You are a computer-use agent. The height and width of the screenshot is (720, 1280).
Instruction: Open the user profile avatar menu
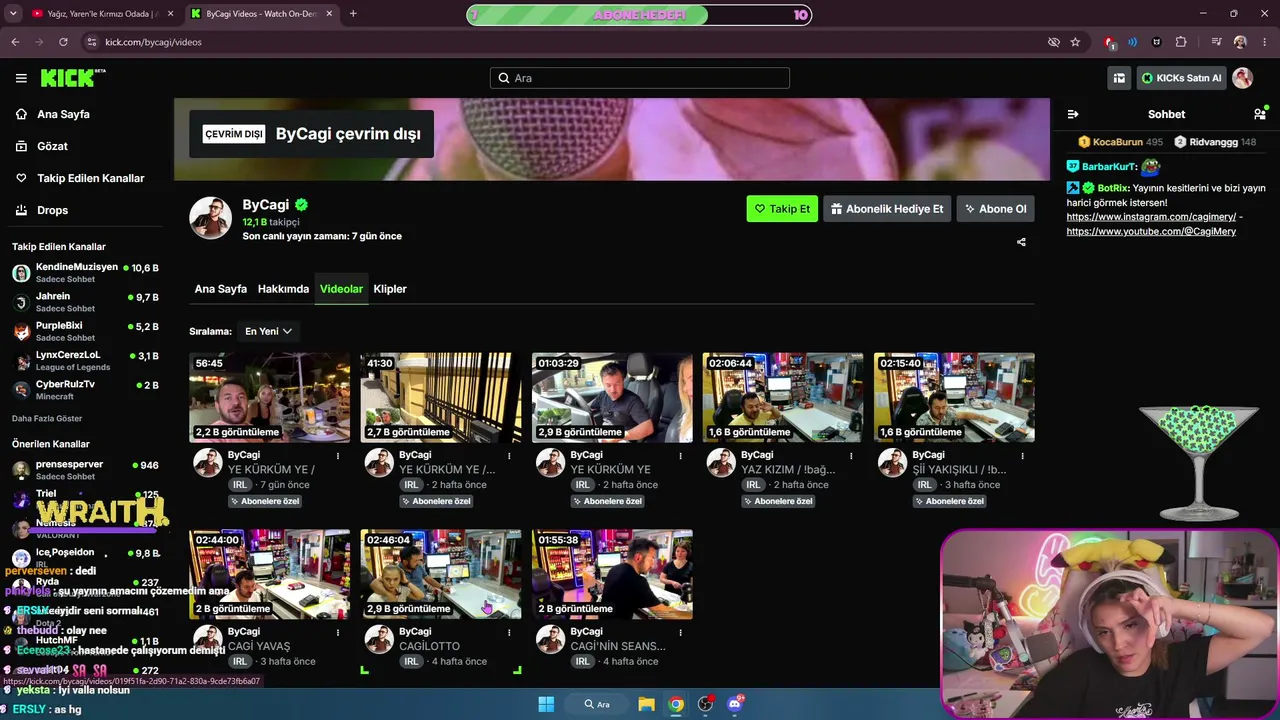pyautogui.click(x=1243, y=78)
